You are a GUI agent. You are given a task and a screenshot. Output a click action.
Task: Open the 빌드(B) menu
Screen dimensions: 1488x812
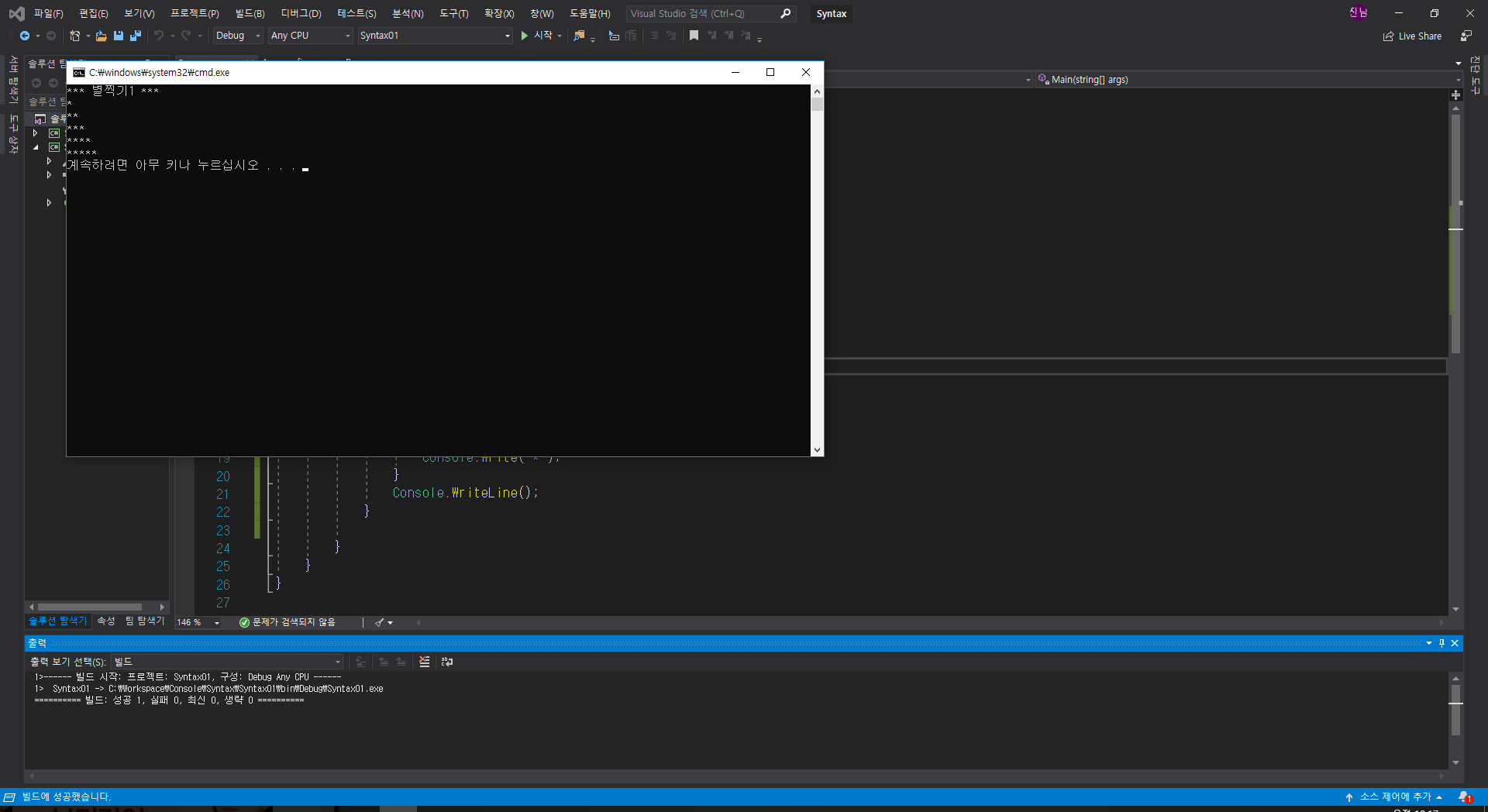[x=250, y=13]
